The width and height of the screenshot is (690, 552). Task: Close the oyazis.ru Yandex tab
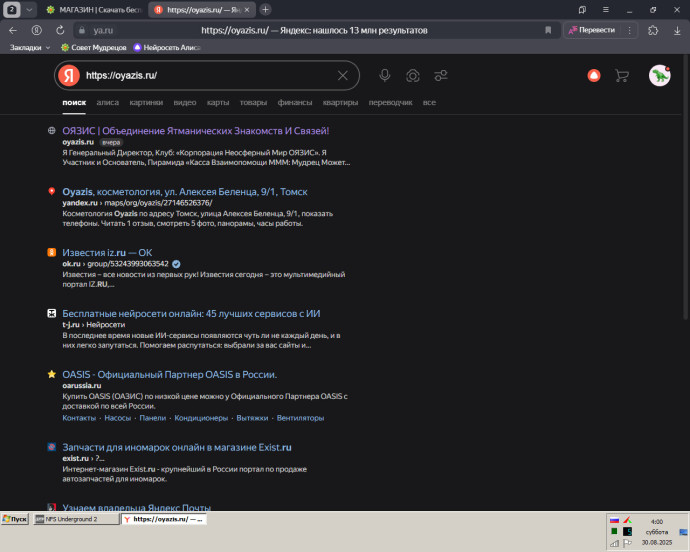coord(247,10)
